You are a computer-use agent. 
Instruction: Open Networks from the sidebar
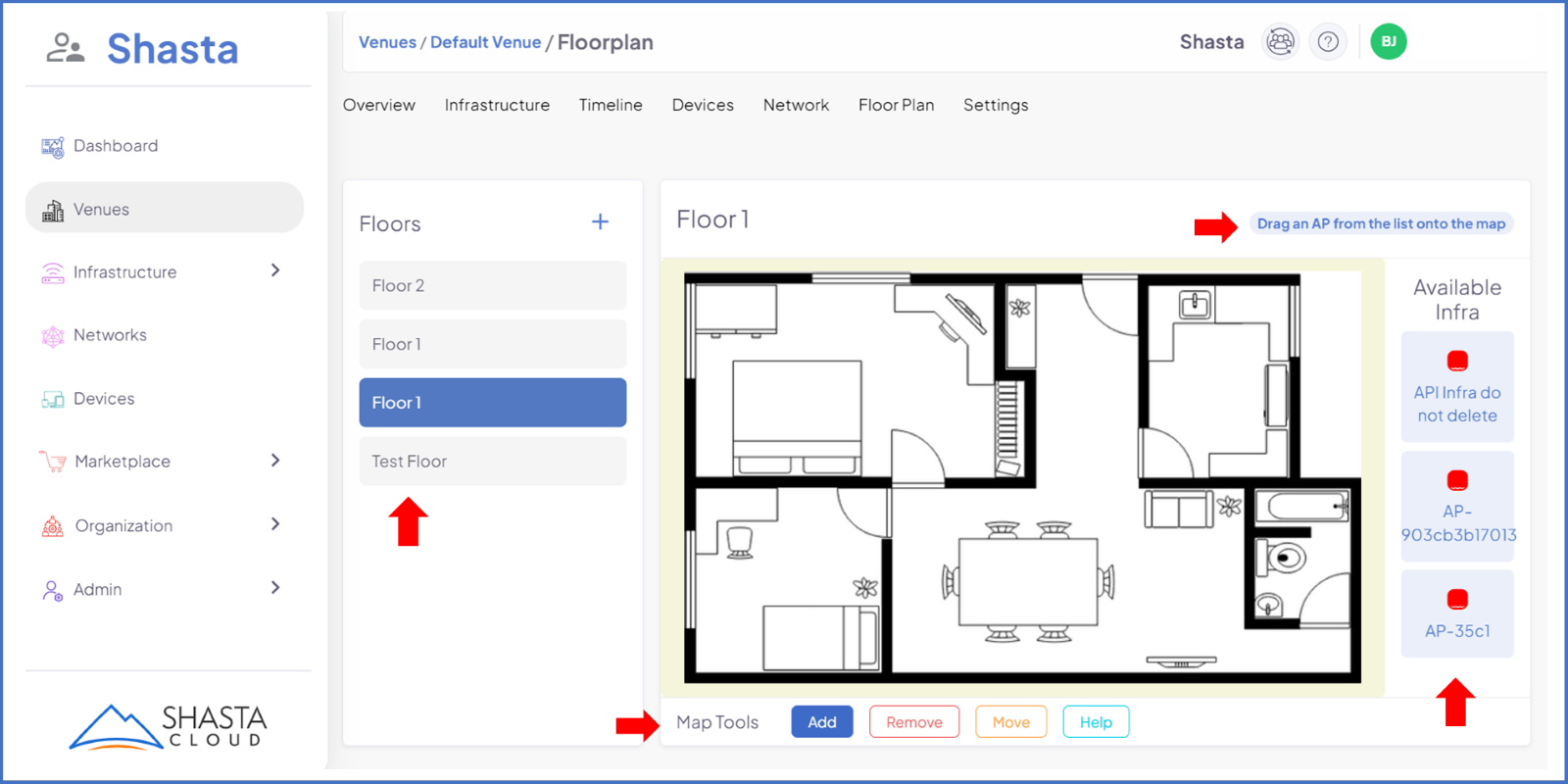(x=110, y=335)
